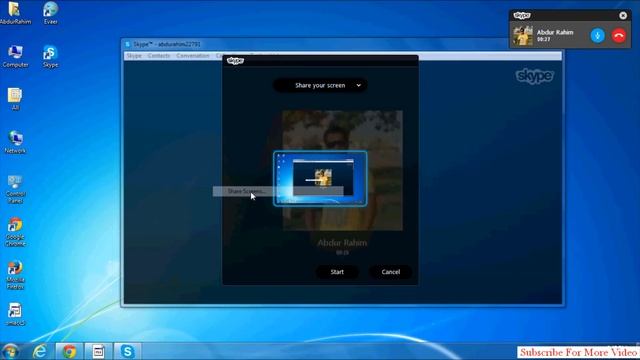Click the Skype logo in the call popup
Image resolution: width=640 pixels, height=360 pixels.
tap(522, 16)
